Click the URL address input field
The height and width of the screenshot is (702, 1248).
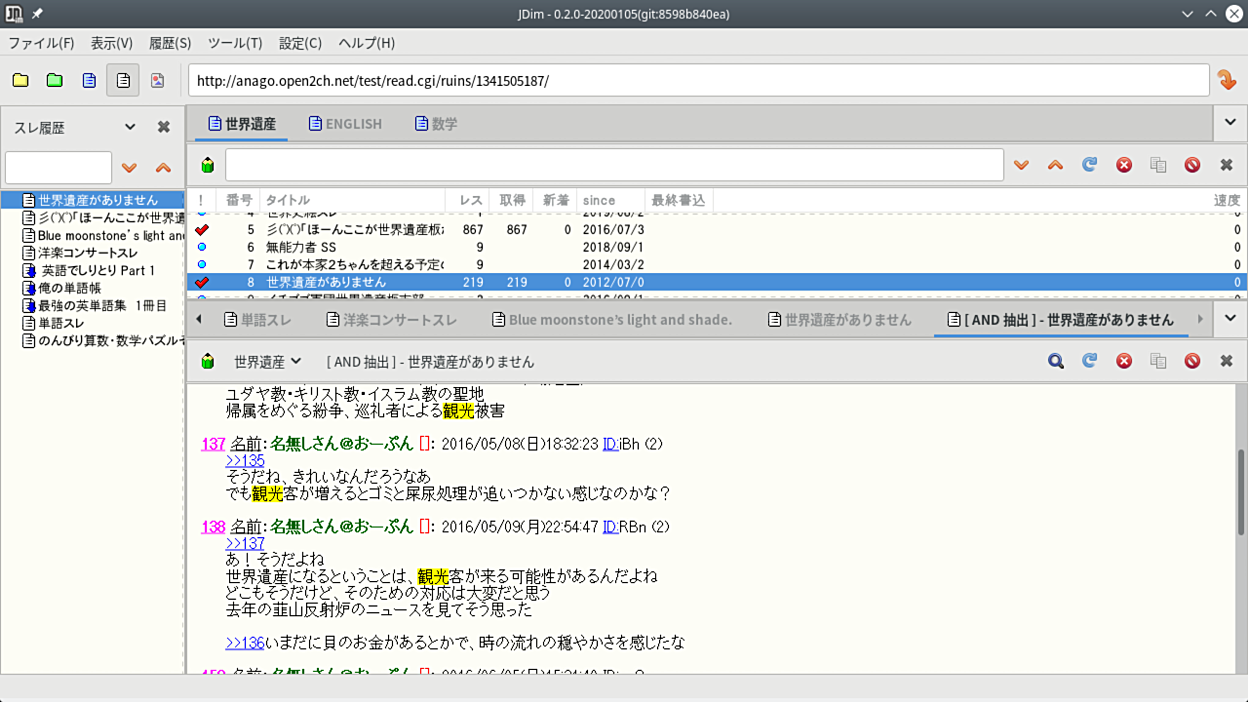click(x=698, y=80)
